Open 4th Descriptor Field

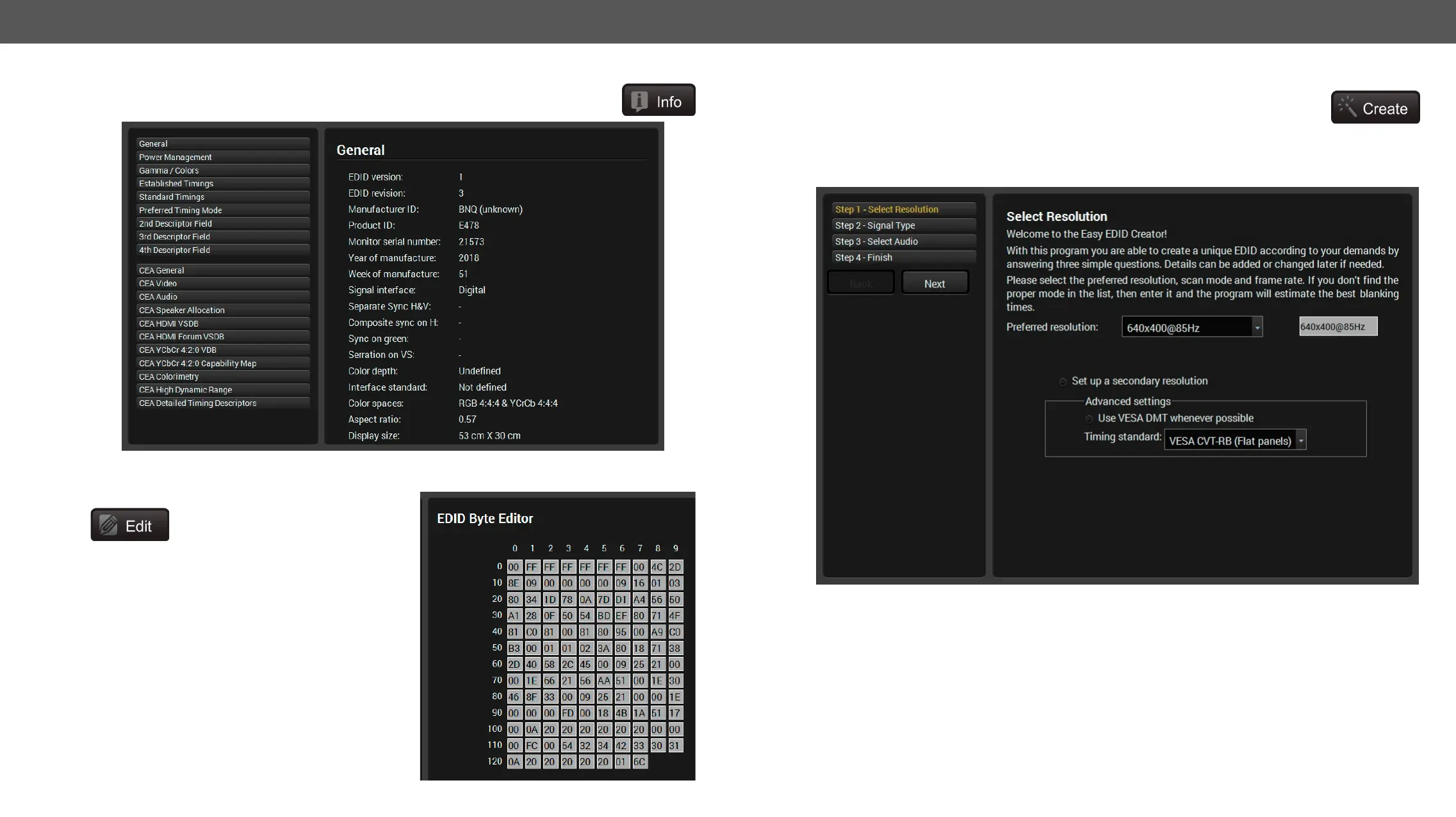tap(223, 250)
